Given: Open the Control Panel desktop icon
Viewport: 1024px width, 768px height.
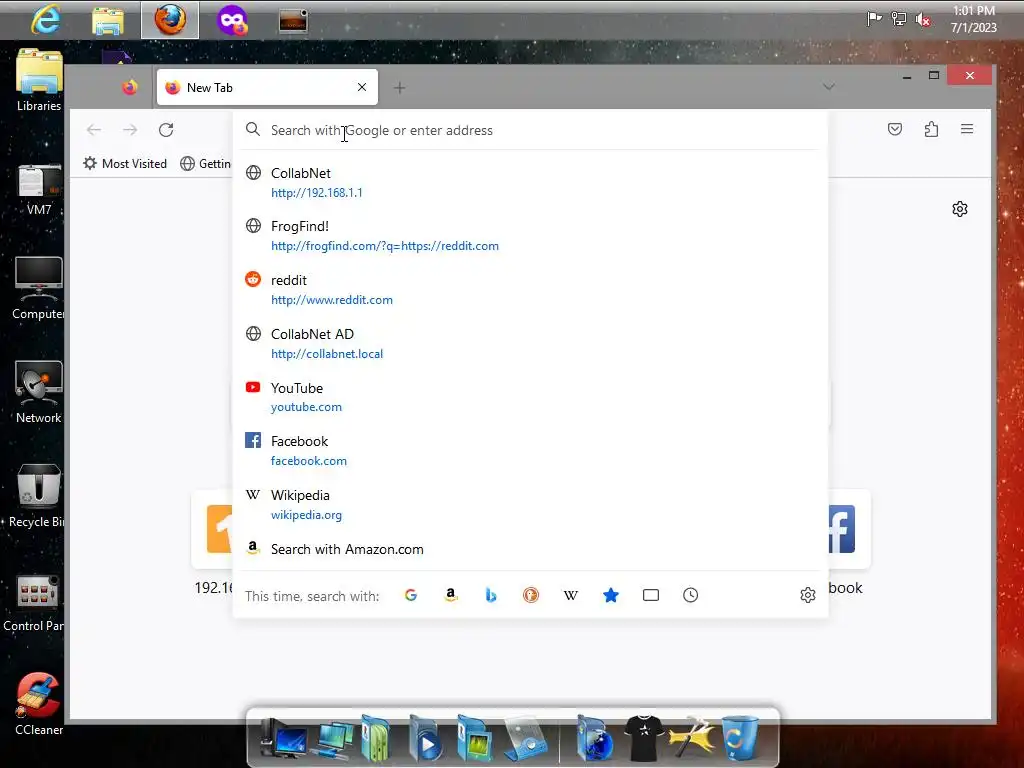Looking at the screenshot, I should pyautogui.click(x=34, y=603).
